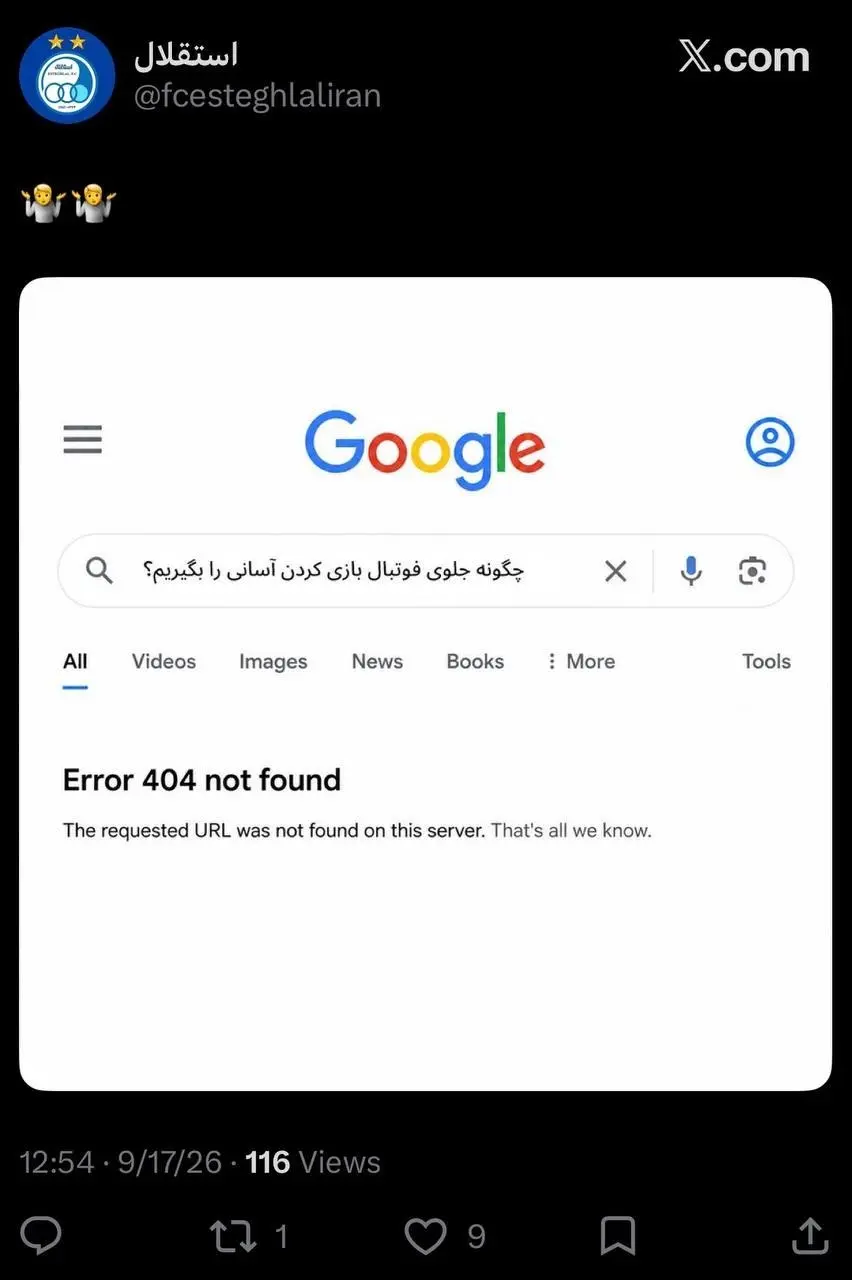
Task: Reply to the post with comment icon
Action: (41, 1236)
